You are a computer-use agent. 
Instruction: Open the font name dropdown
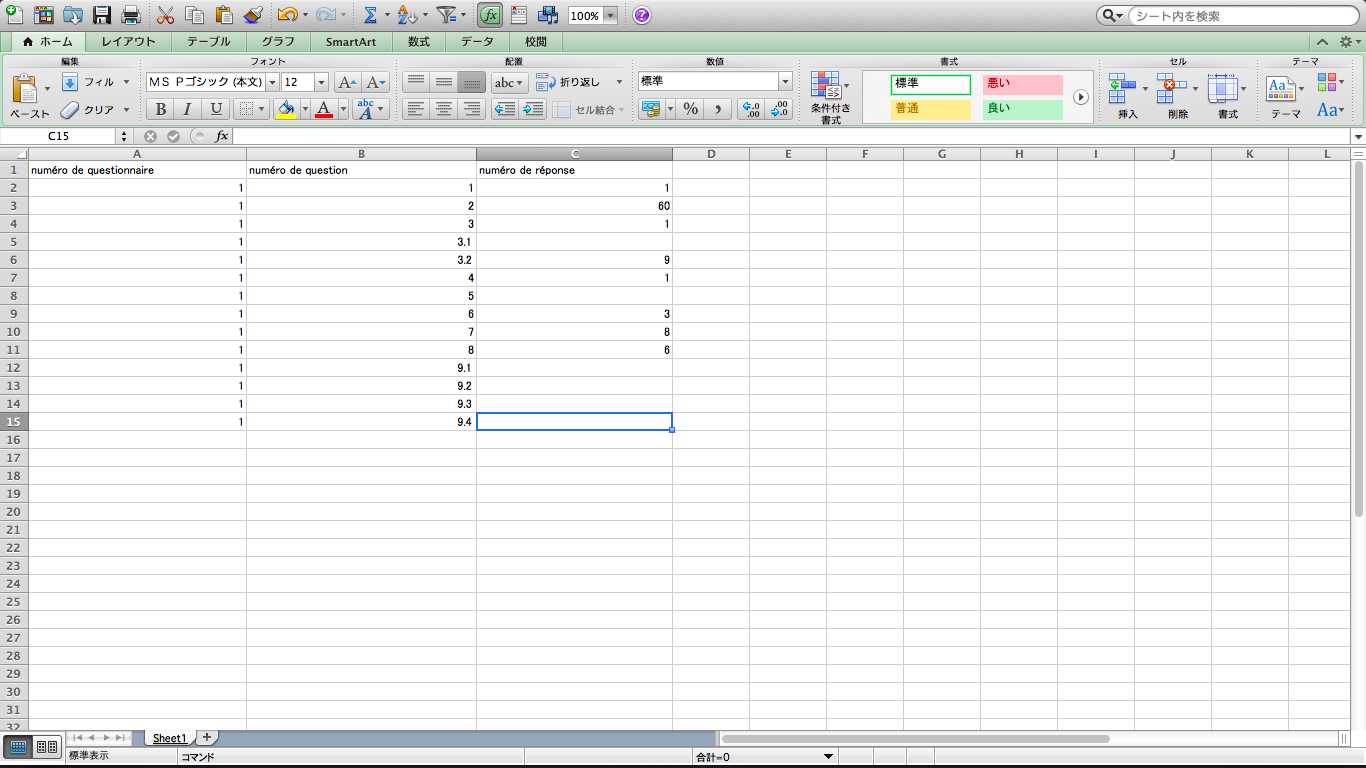pos(272,82)
